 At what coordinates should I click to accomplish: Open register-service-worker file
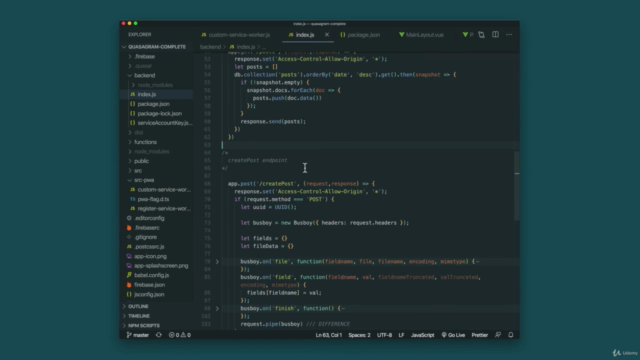point(164,209)
